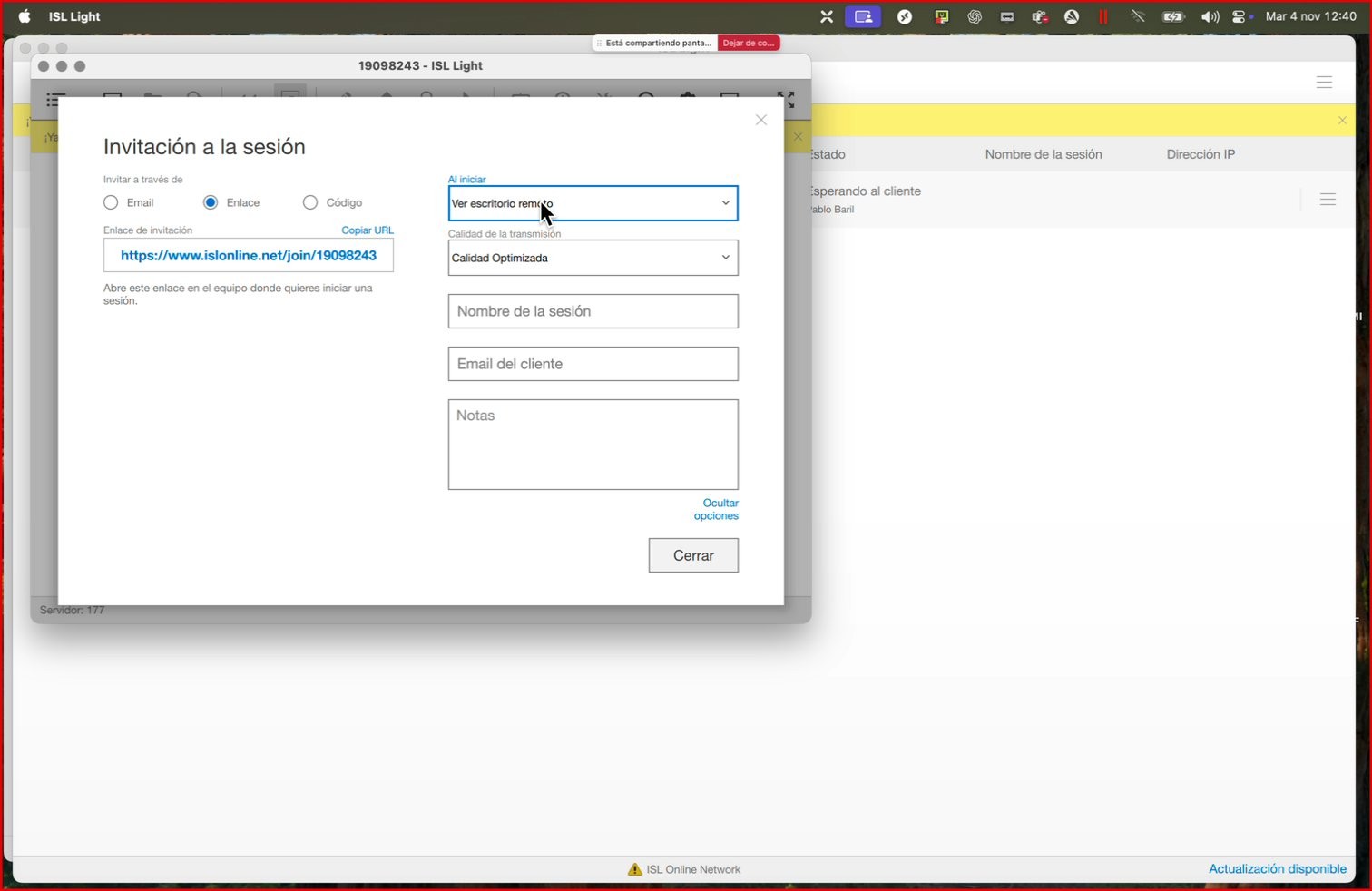This screenshot has width=1372, height=891.
Task: Collapse options via Ocultar opciones
Action: (717, 509)
